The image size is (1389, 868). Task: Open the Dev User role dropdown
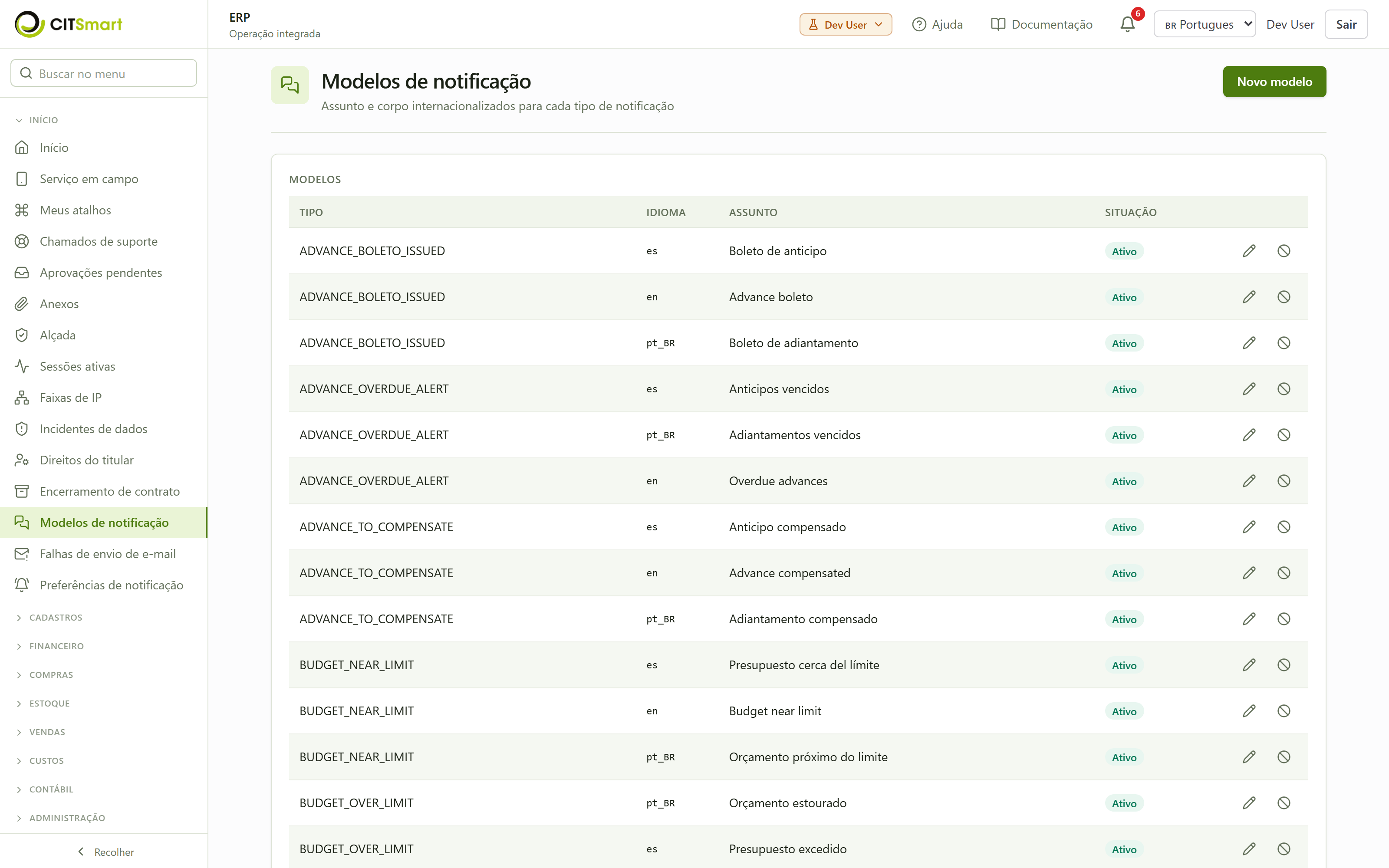tap(846, 24)
